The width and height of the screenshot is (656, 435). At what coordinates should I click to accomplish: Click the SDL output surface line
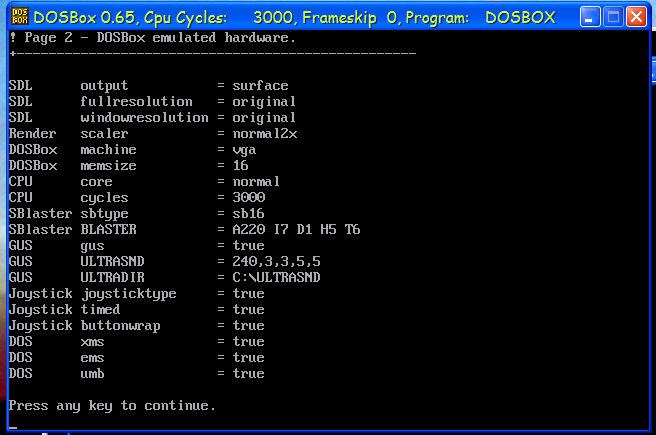[x=148, y=86]
